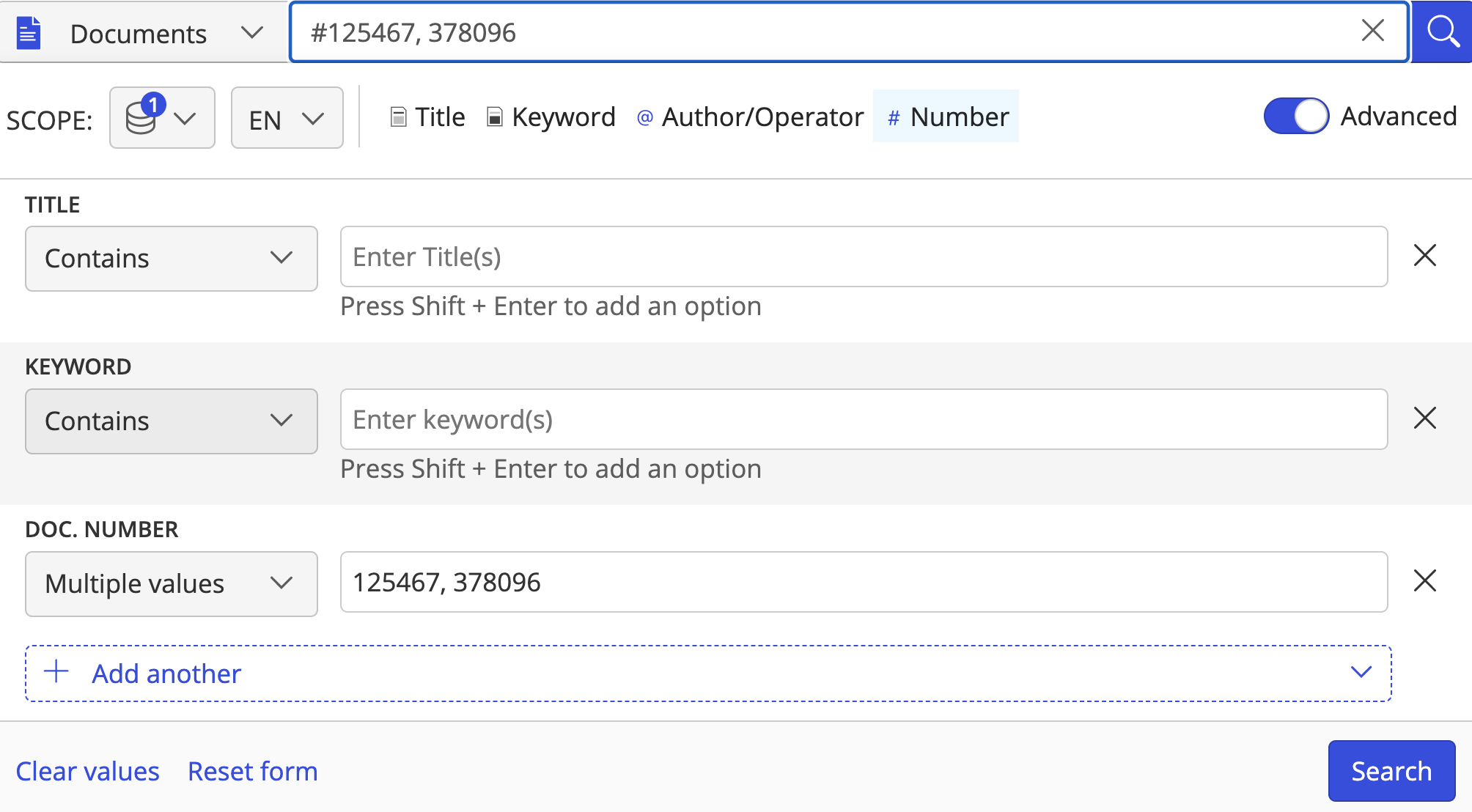Click the Clear values link
The width and height of the screenshot is (1472, 812).
click(x=87, y=772)
